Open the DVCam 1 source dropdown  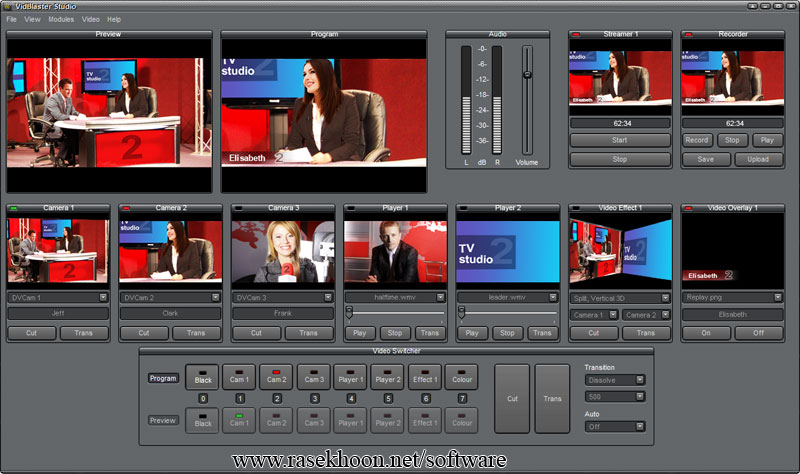click(103, 297)
